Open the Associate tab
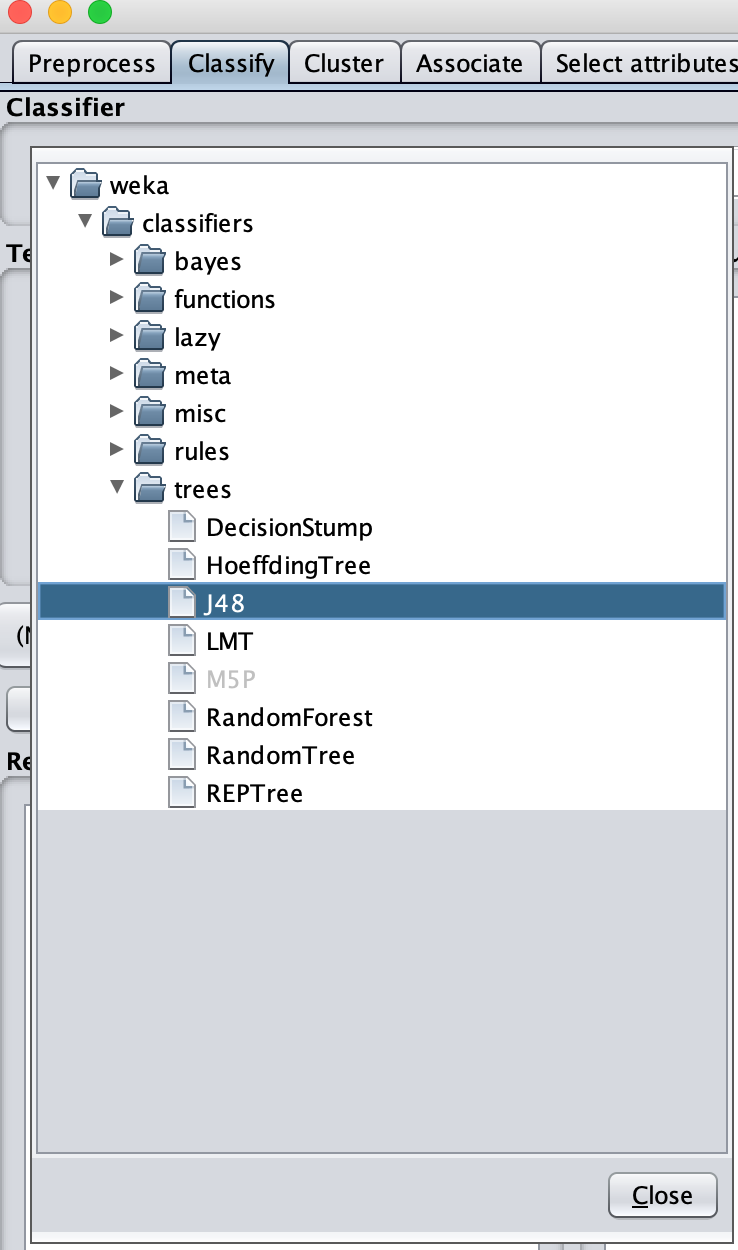738x1250 pixels. [x=470, y=63]
